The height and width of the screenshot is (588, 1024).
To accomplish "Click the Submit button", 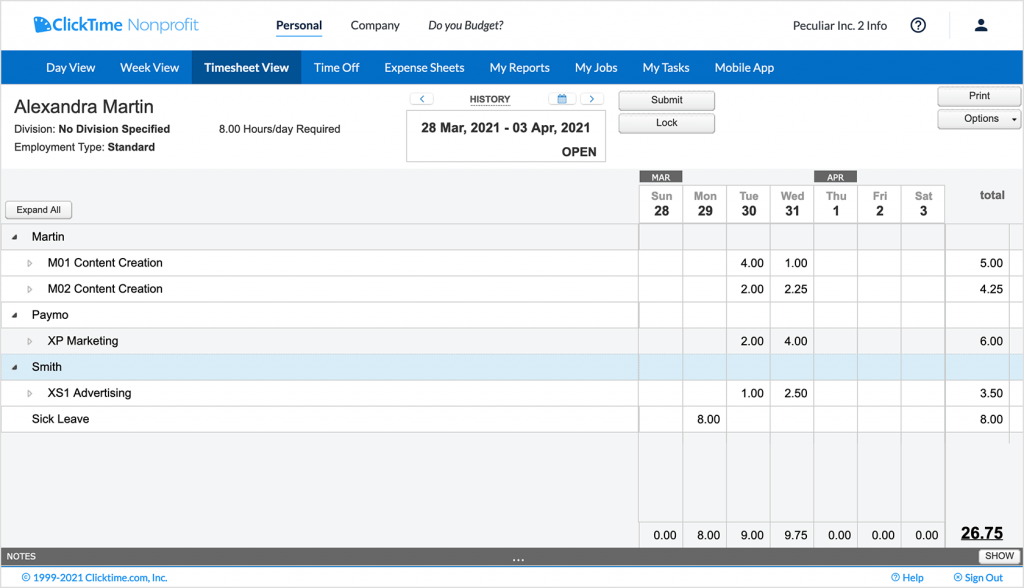I will click(x=666, y=100).
